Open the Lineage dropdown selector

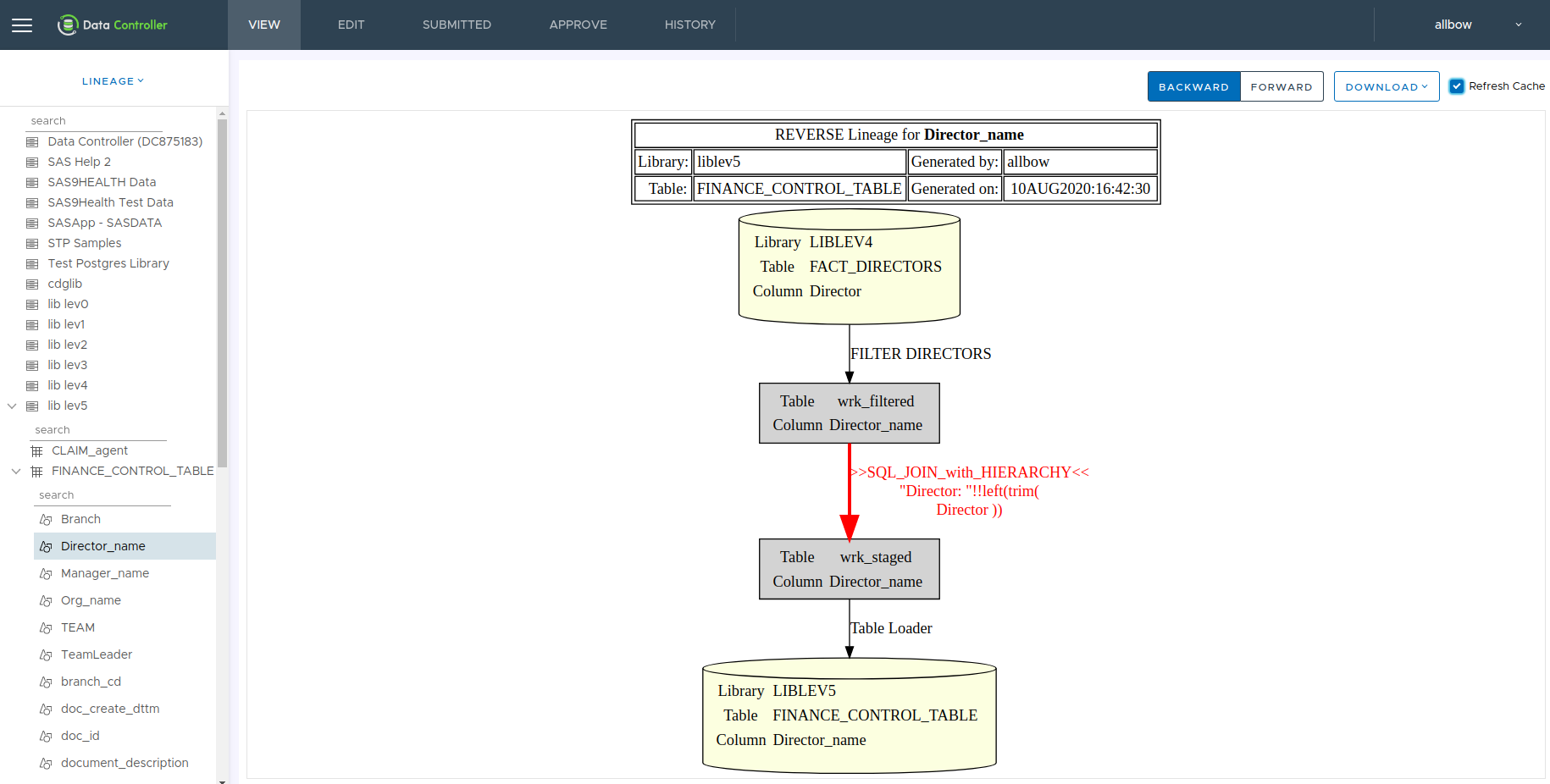[113, 81]
